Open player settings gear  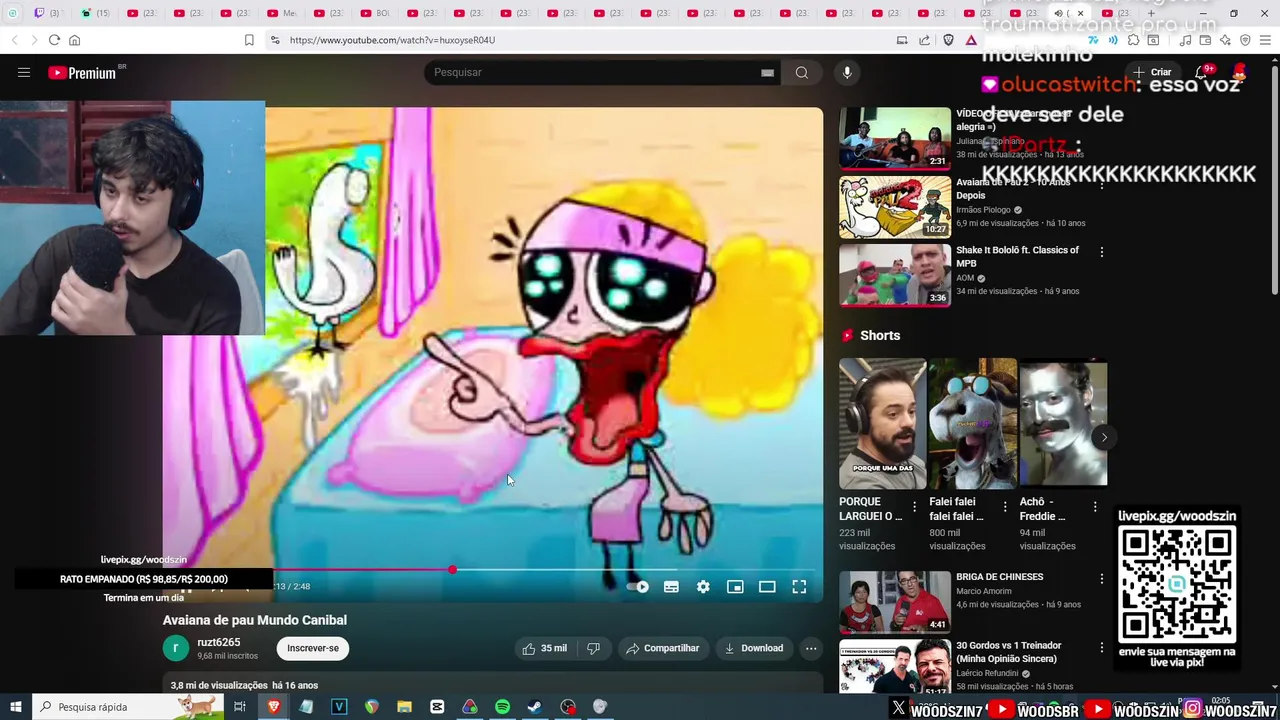(703, 587)
